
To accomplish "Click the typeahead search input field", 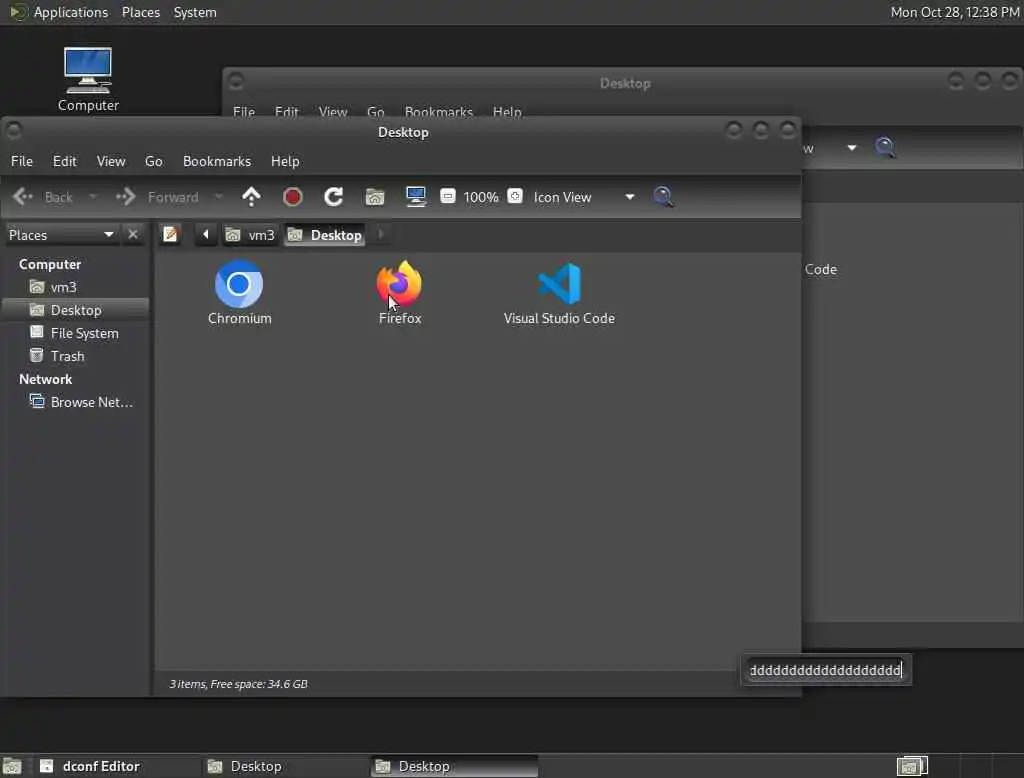I will [x=825, y=670].
